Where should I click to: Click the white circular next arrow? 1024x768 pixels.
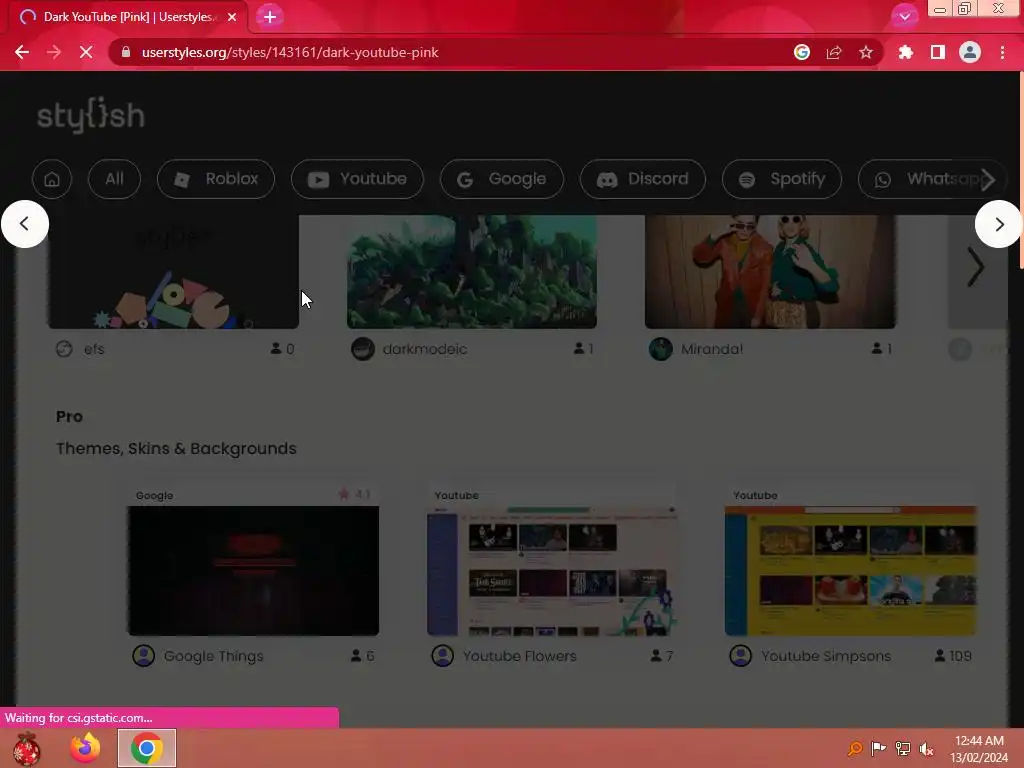click(999, 224)
